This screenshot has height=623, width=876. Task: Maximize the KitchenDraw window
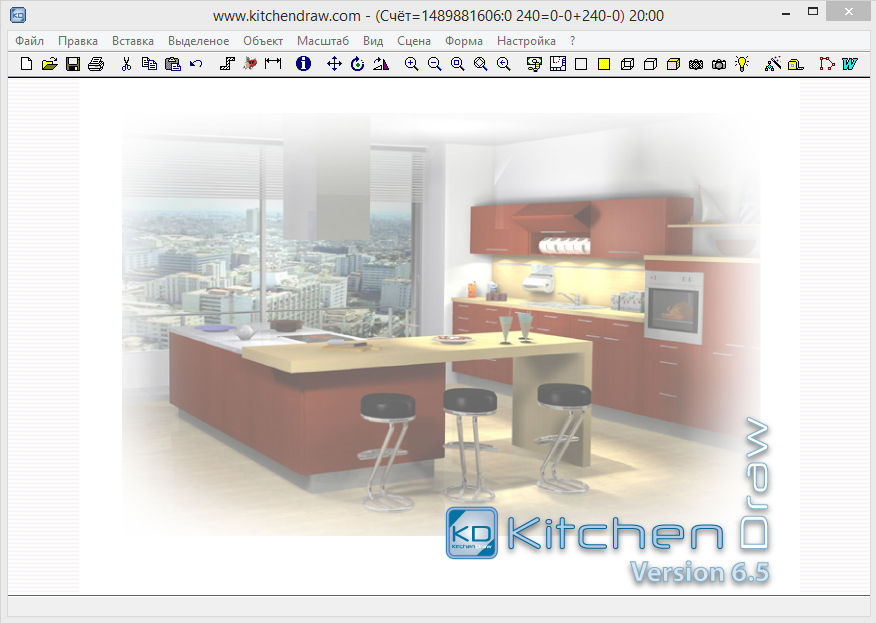[813, 12]
